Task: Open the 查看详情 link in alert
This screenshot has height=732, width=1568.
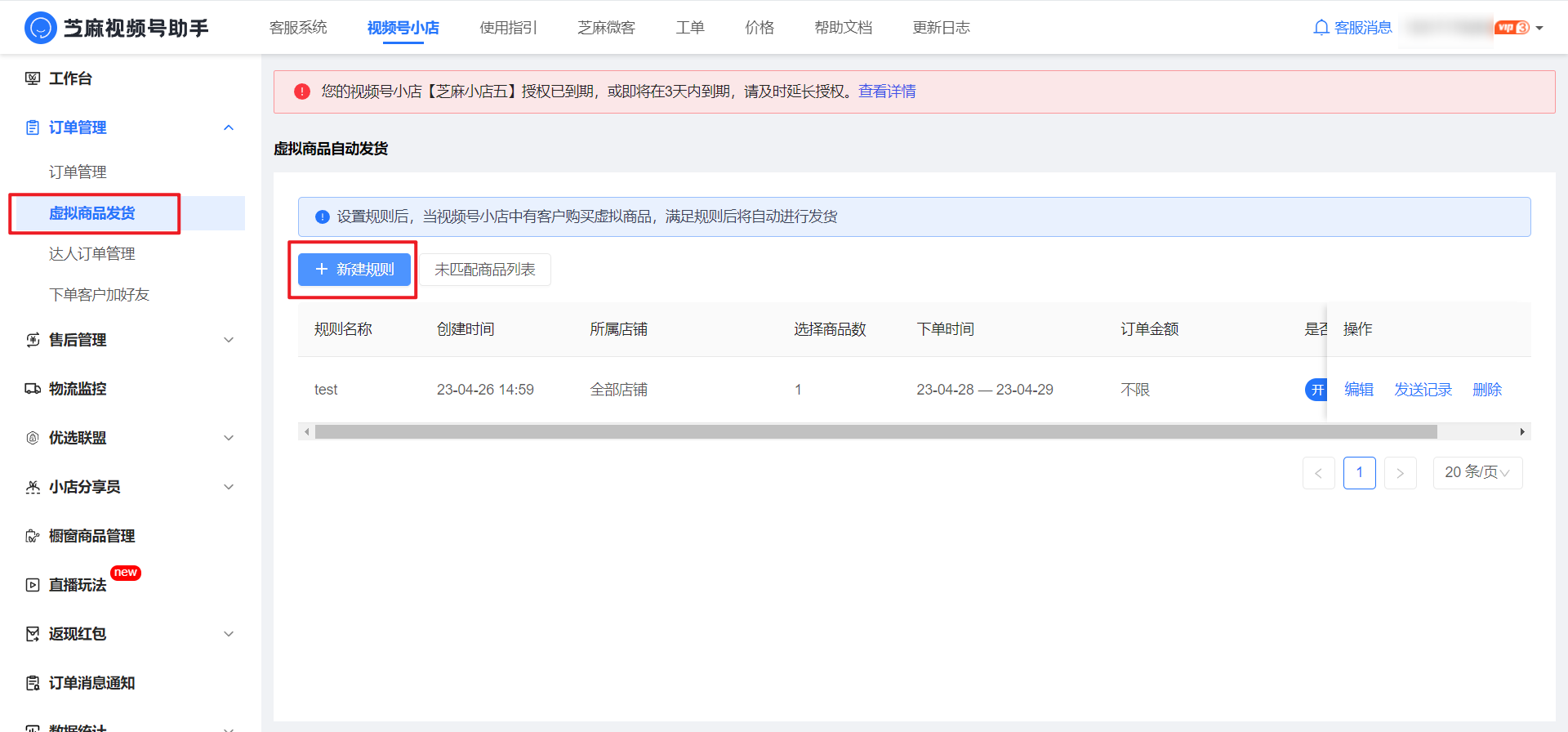Action: (887, 91)
